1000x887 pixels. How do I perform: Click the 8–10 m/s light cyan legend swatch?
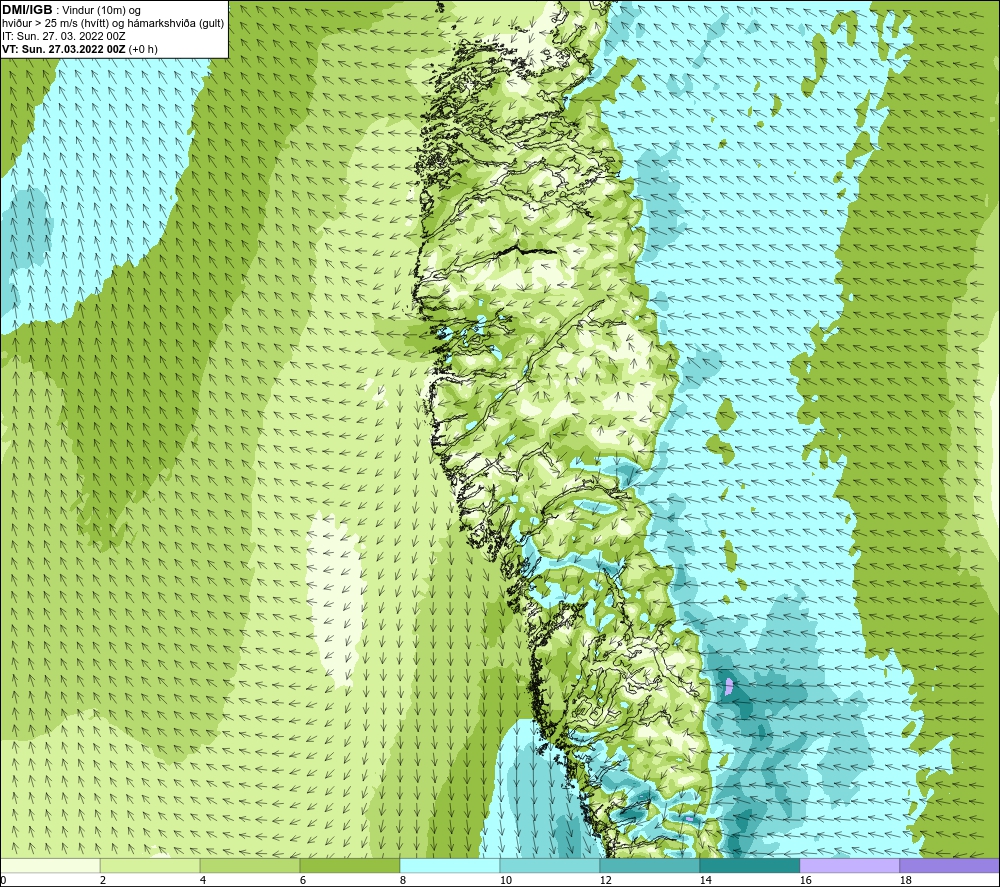coord(450,866)
